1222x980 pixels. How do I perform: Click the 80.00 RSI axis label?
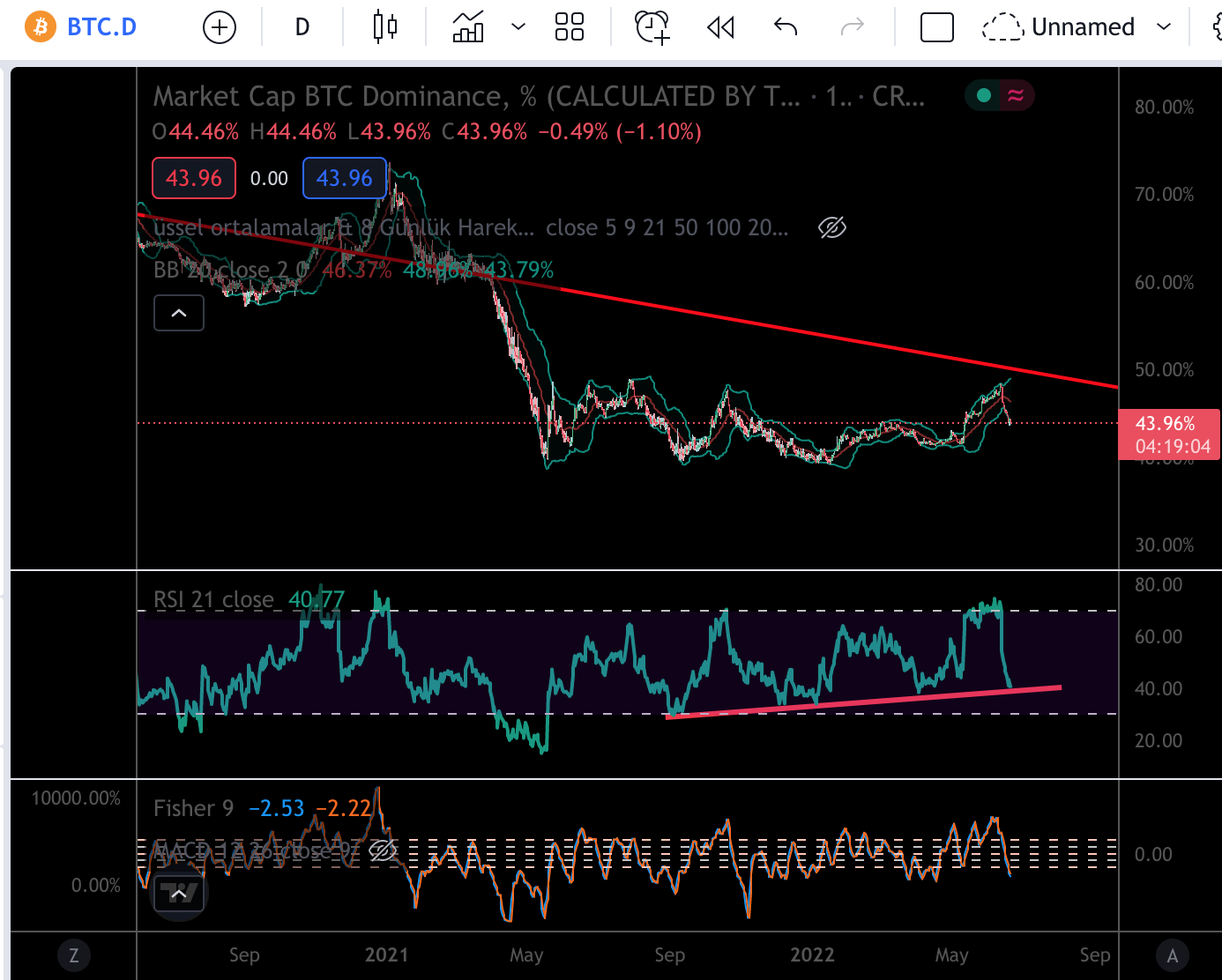(1159, 585)
